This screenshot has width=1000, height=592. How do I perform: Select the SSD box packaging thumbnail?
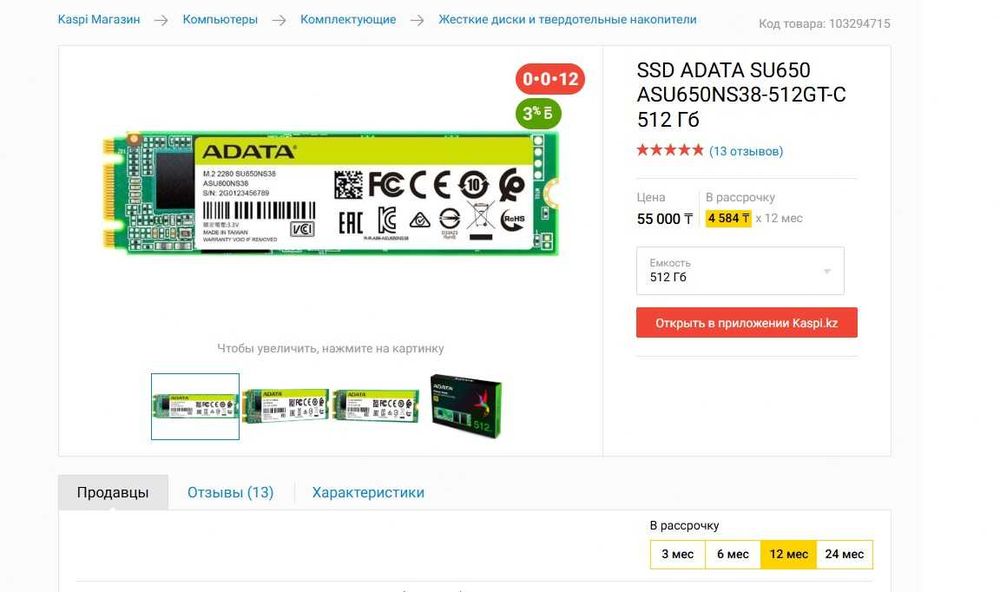click(x=465, y=405)
